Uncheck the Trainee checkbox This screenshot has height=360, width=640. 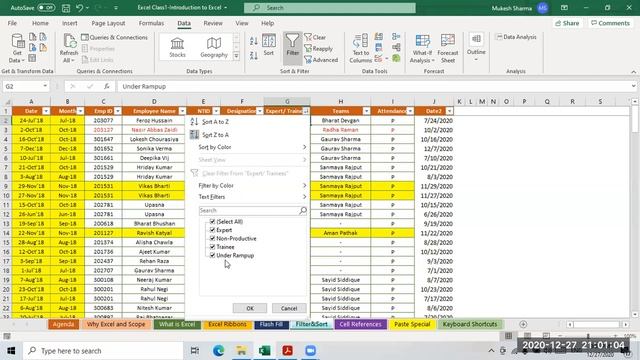click(x=212, y=247)
